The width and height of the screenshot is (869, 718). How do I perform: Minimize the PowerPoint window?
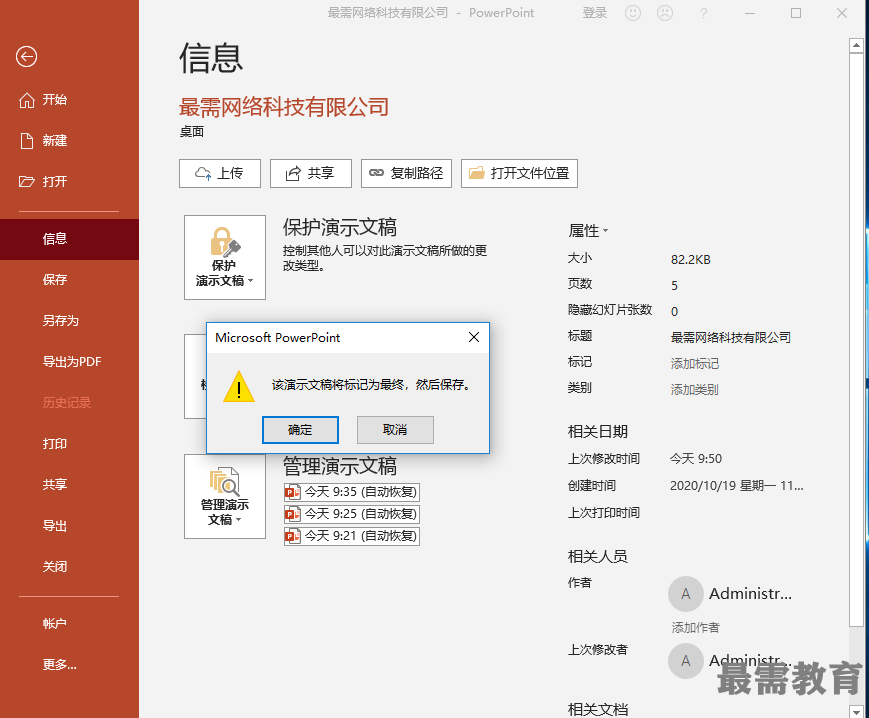point(750,13)
